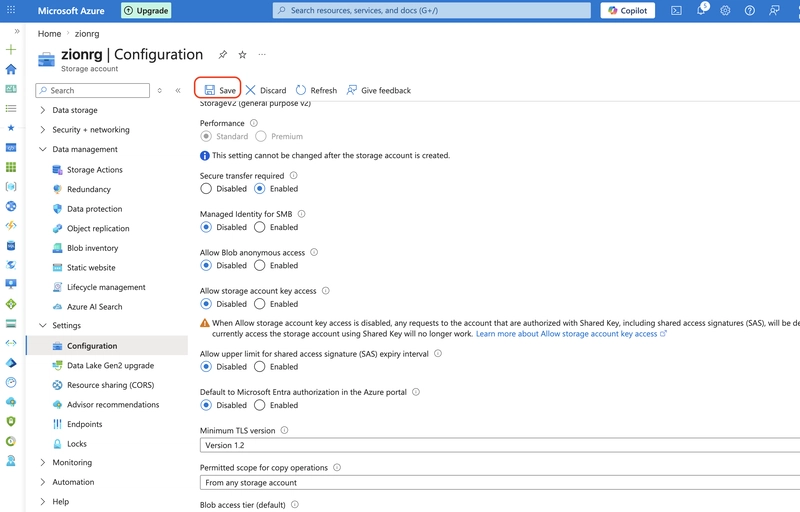Open portal settings gear icon

click(x=725, y=10)
